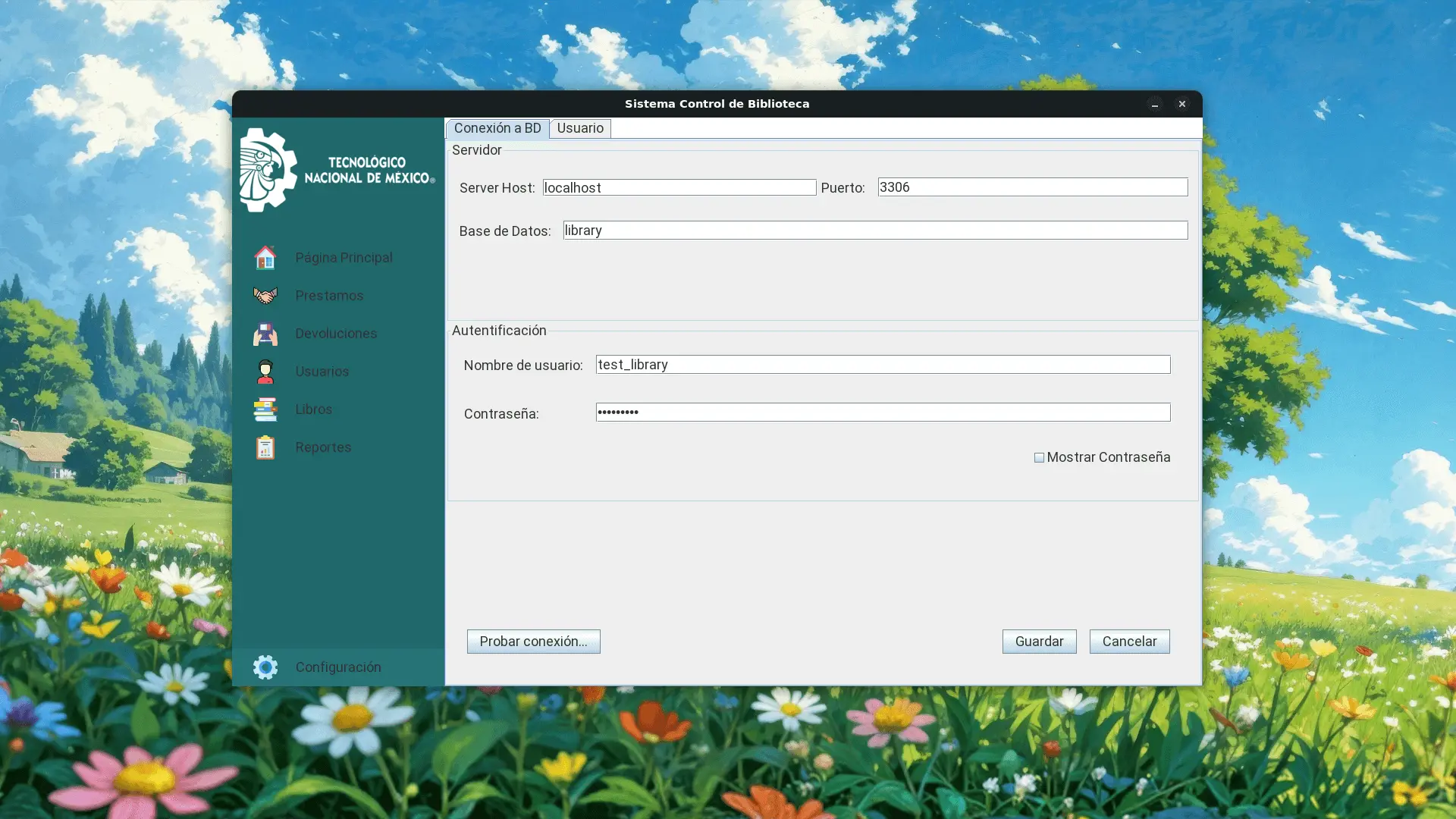
Task: Open Página Principal from the sidebar
Action: 338,257
